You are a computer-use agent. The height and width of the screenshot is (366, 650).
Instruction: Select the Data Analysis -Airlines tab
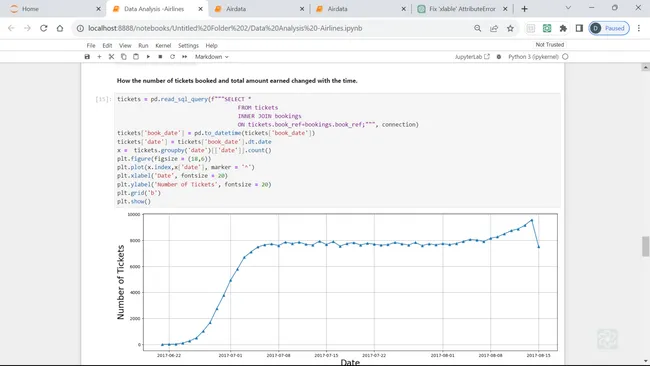pos(158,9)
